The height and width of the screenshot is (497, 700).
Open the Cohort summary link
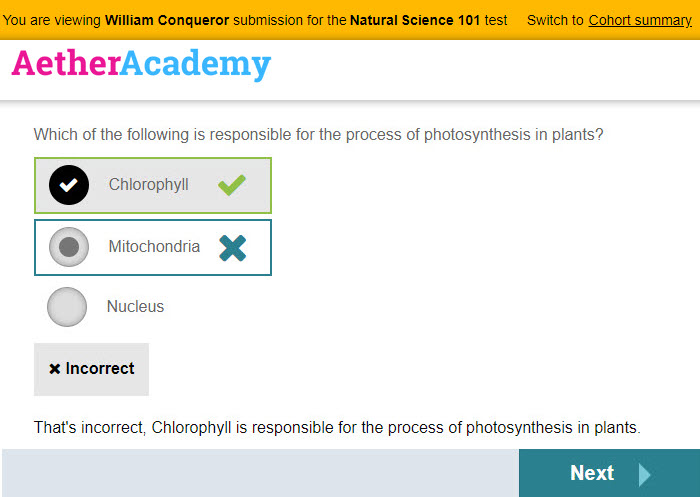640,20
